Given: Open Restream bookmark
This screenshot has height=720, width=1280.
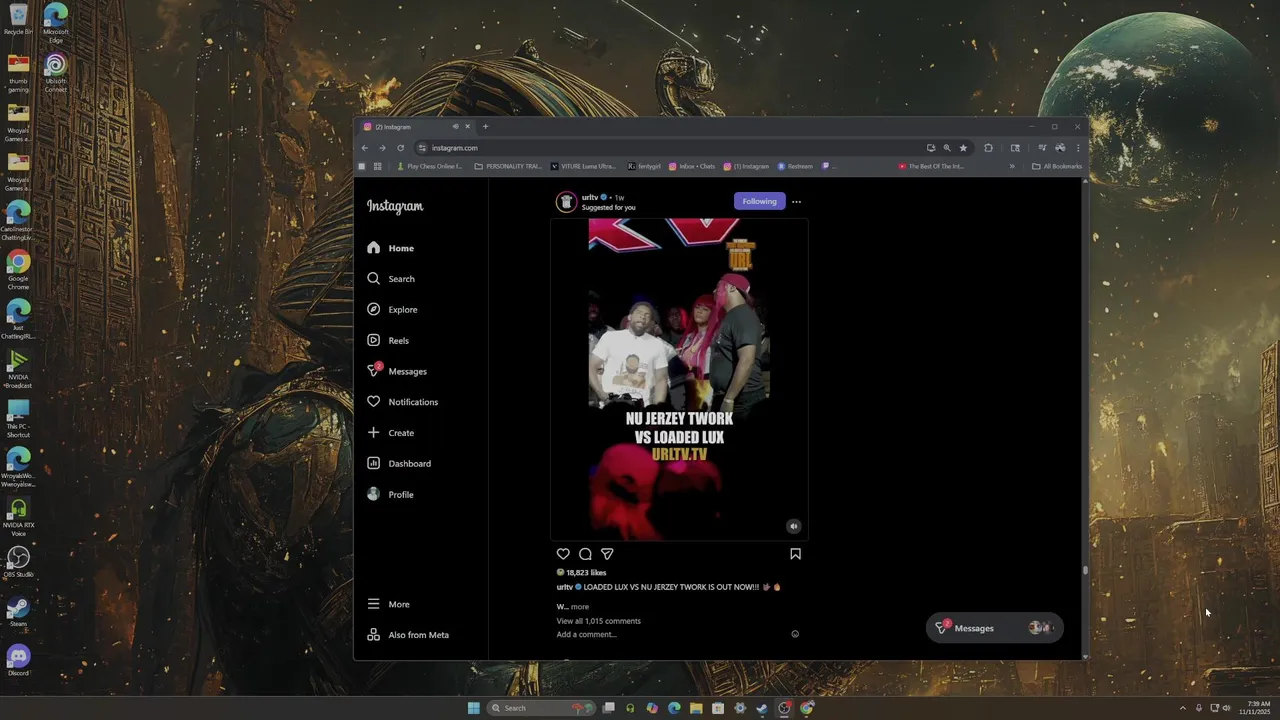Looking at the screenshot, I should pos(795,166).
